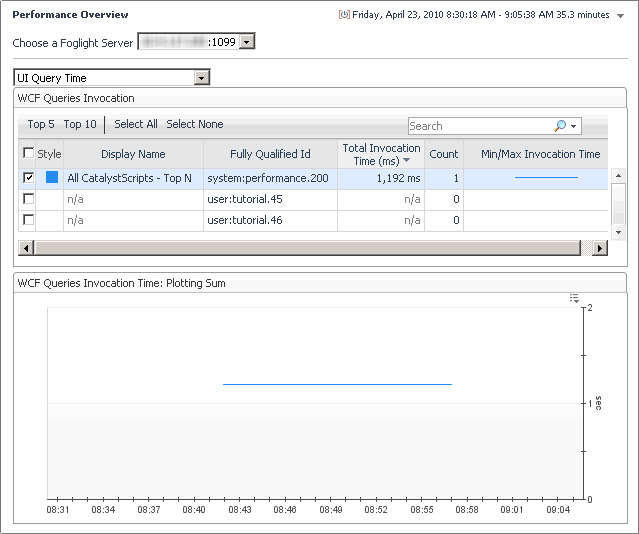Viewport: 639px width, 534px height.
Task: Click the search magnifier icon
Action: pos(560,126)
